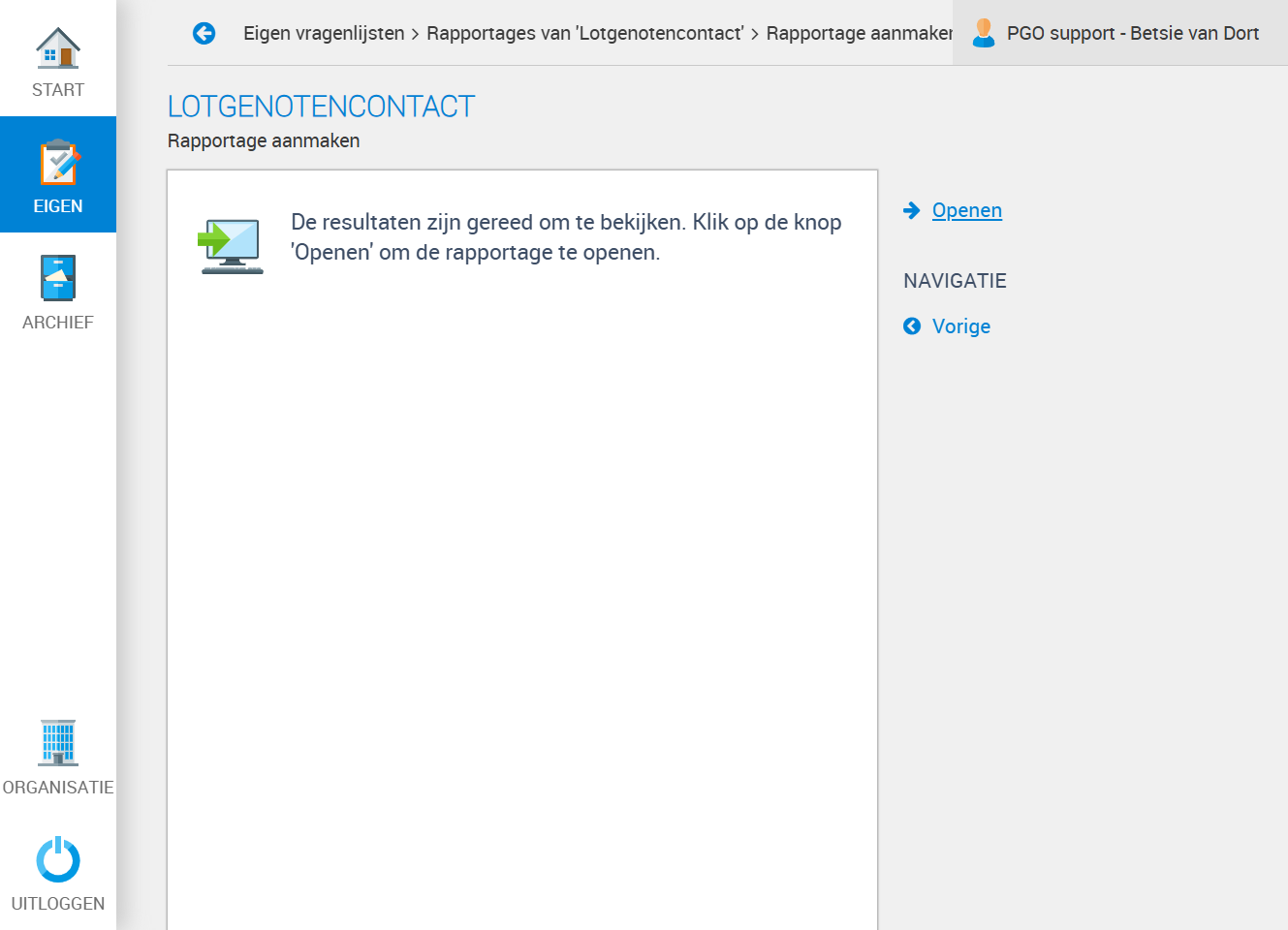1288x930 pixels.
Task: Click the Uitloggen power icon
Action: (x=58, y=859)
